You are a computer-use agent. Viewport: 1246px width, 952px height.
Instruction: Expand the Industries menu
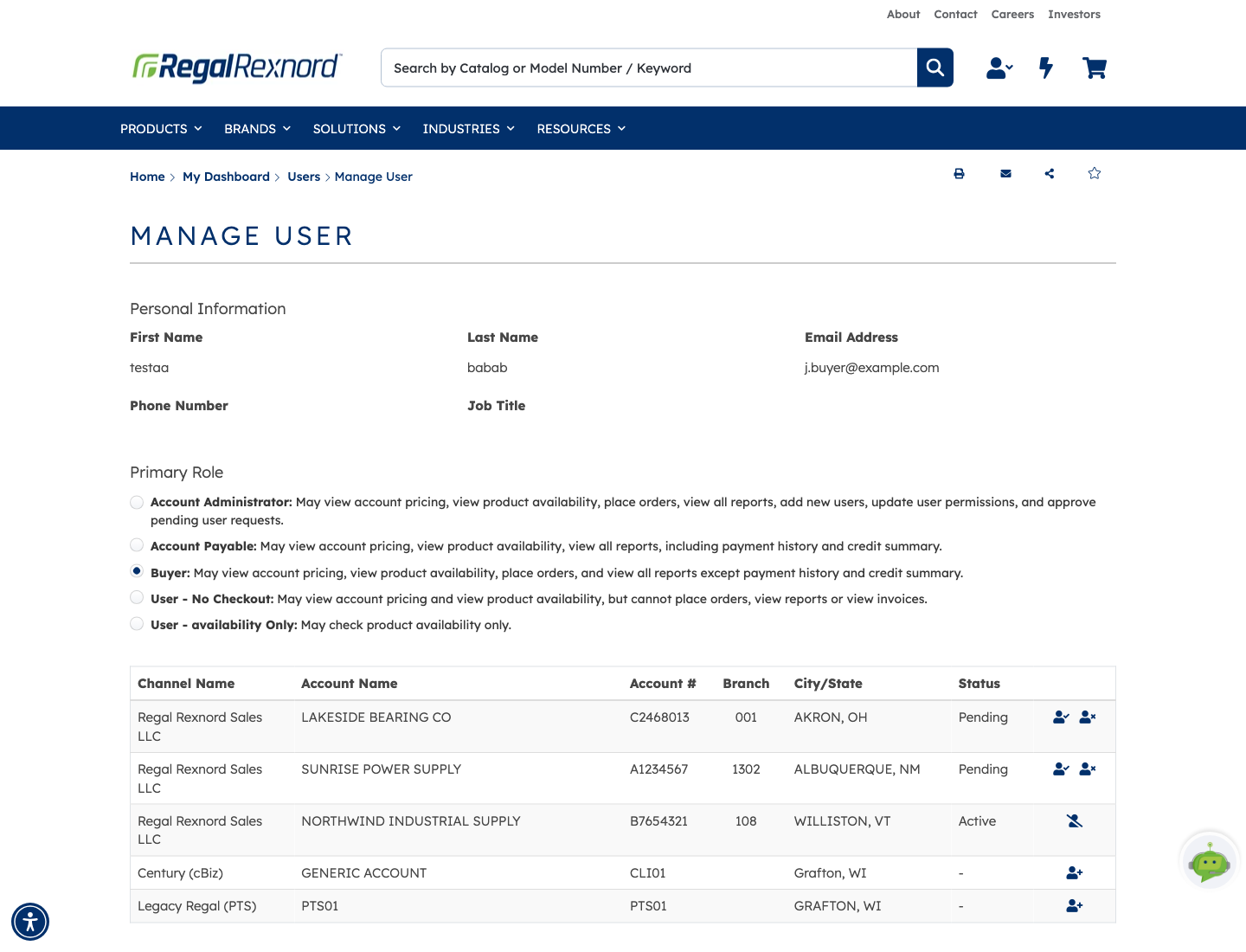coord(468,129)
